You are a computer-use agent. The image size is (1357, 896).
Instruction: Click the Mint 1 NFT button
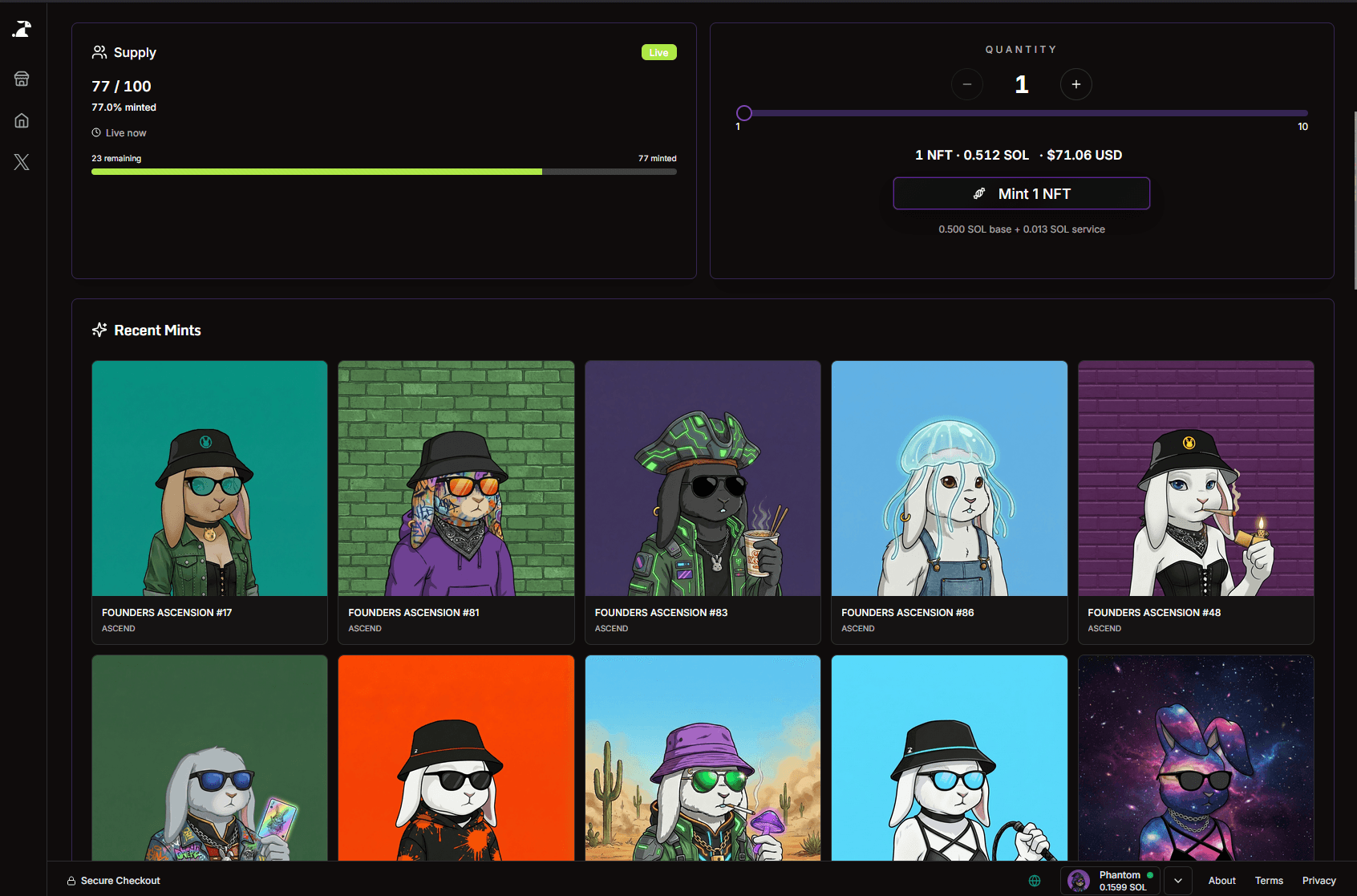click(1022, 193)
